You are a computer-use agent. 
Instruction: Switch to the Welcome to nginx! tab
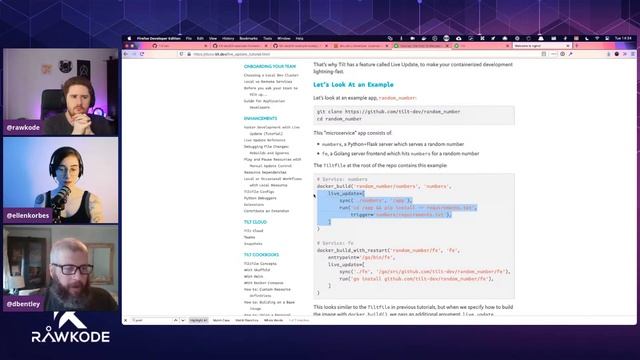point(543,46)
